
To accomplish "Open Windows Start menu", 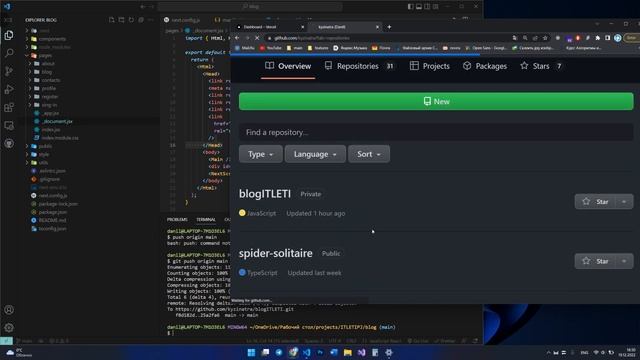I will (x=251, y=352).
